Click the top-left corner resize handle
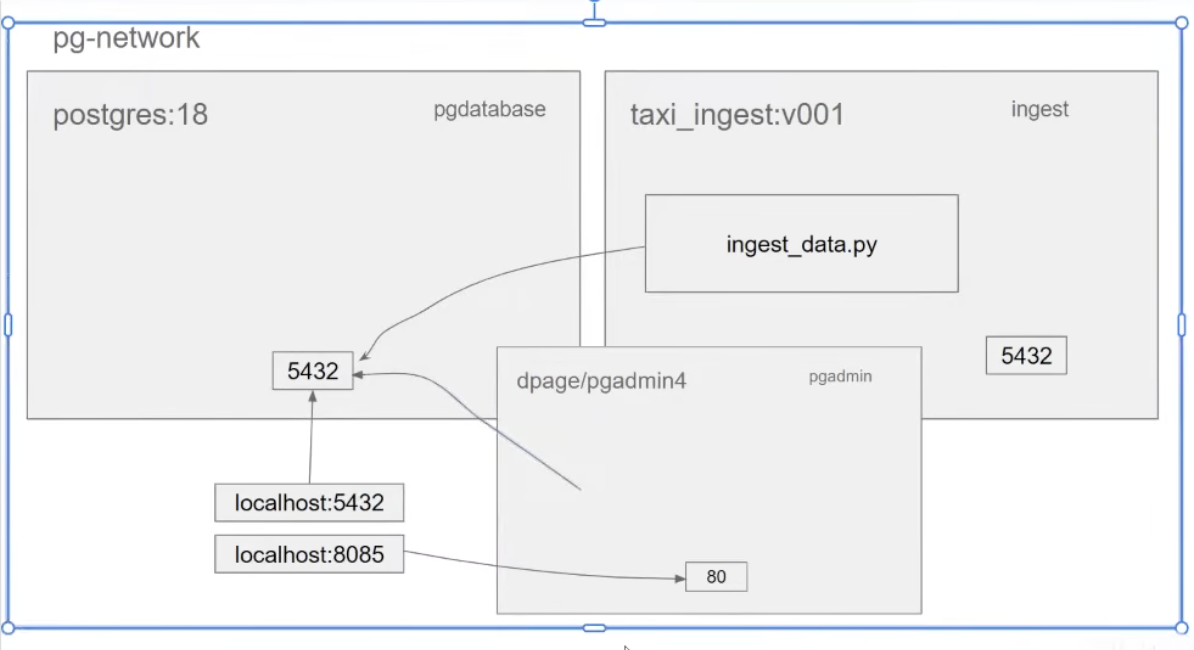Image resolution: width=1194 pixels, height=650 pixels. point(8,22)
